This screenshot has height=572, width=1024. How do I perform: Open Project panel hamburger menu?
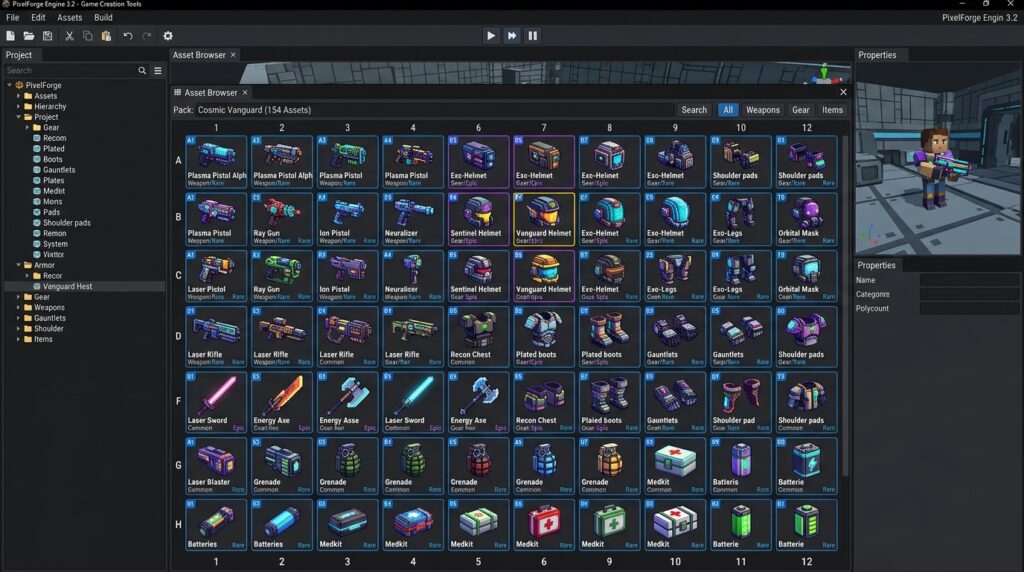click(x=158, y=71)
